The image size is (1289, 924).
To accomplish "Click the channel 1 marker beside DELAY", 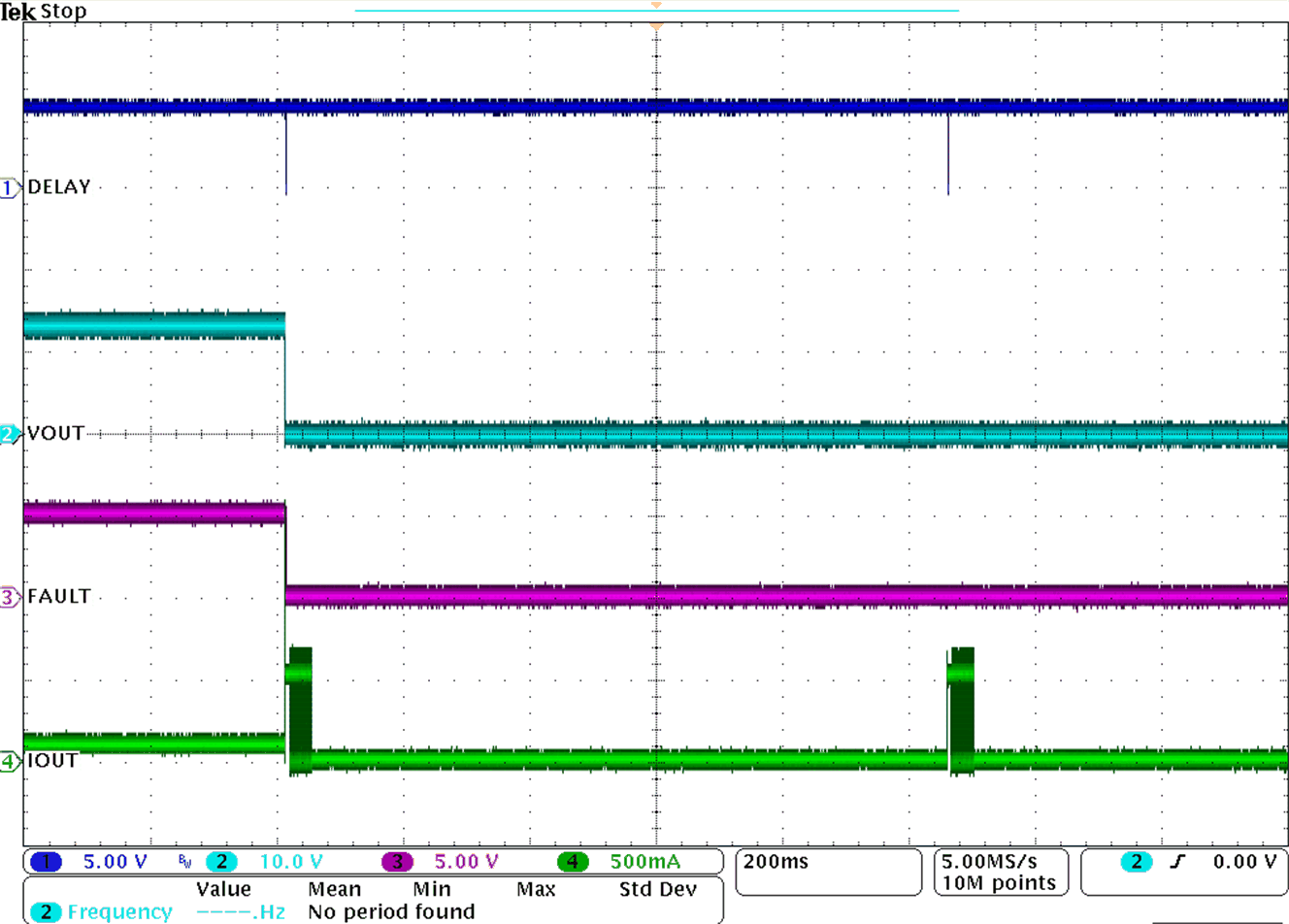I will [9, 187].
